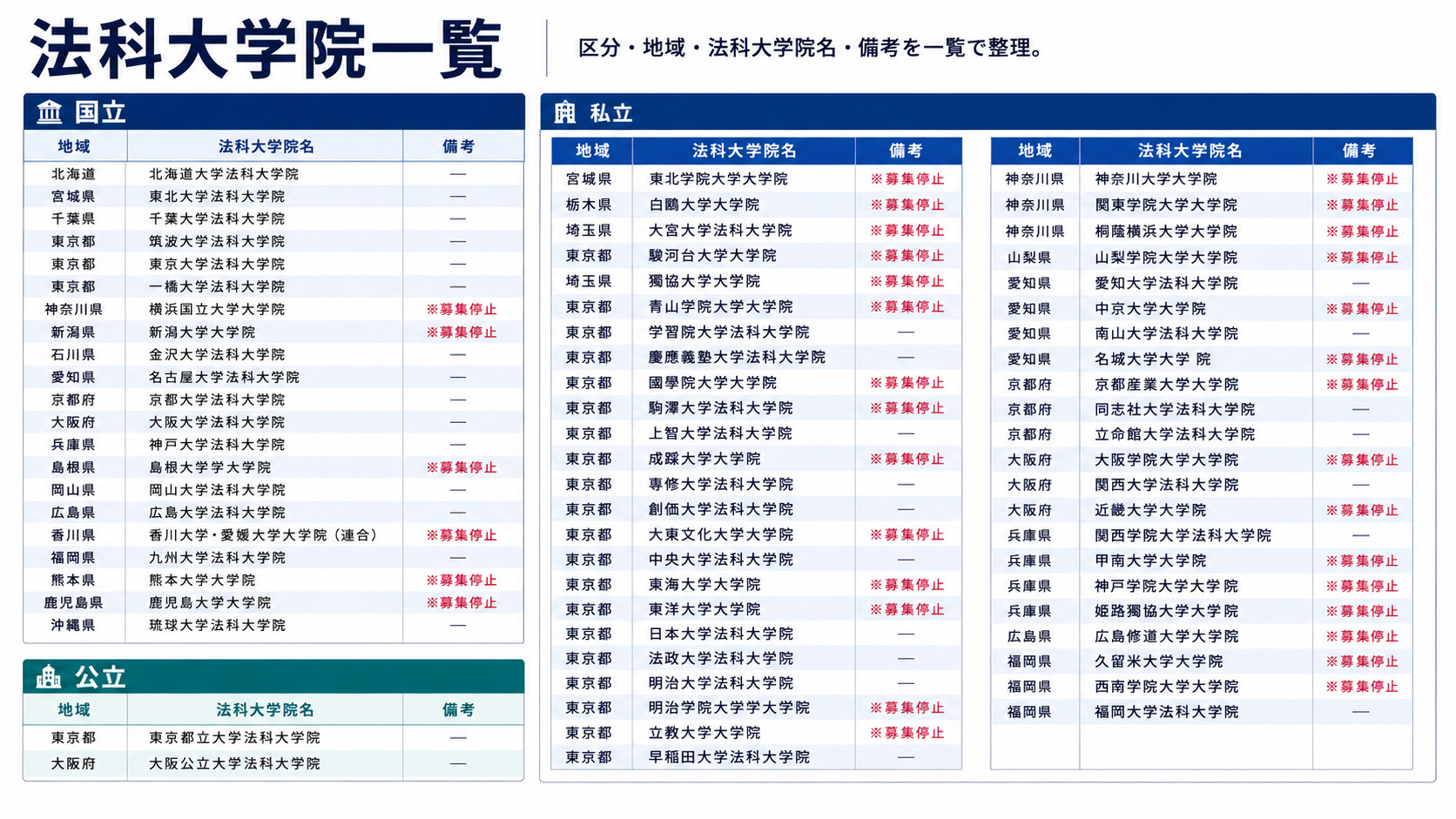Click 筑波大学法科大学院
Image resolution: width=1456 pixels, height=819 pixels.
pyautogui.click(x=217, y=241)
